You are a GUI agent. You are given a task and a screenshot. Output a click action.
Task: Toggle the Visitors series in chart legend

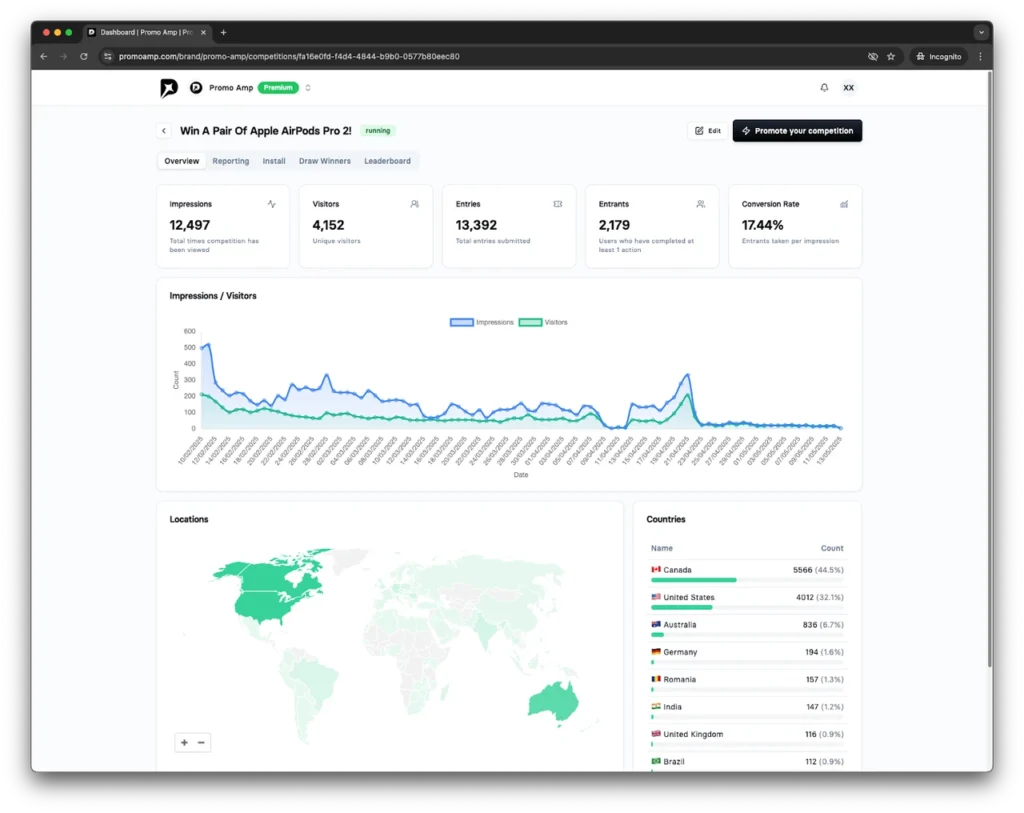coord(544,323)
